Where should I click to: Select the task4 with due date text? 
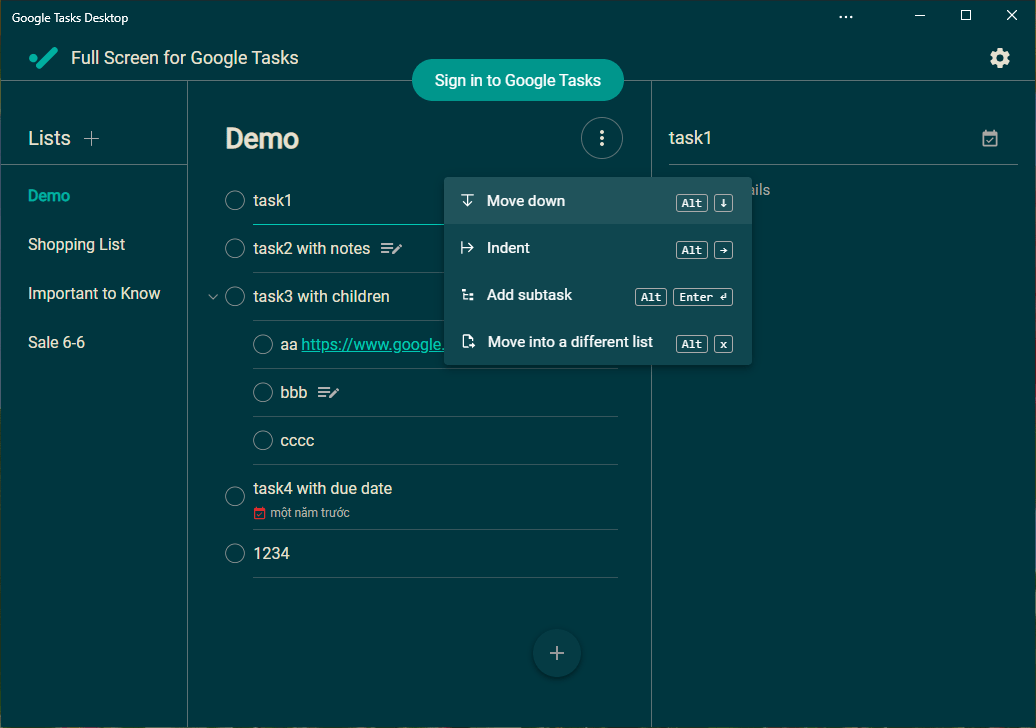(x=322, y=488)
